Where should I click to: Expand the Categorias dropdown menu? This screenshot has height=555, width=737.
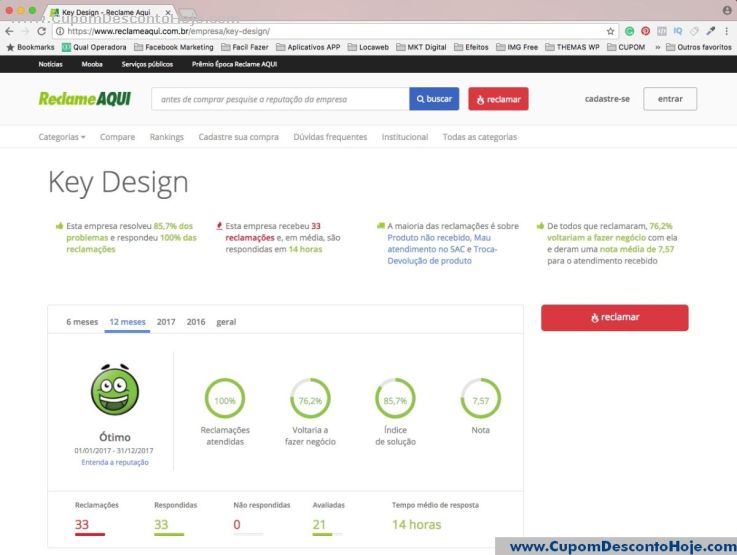click(x=62, y=137)
